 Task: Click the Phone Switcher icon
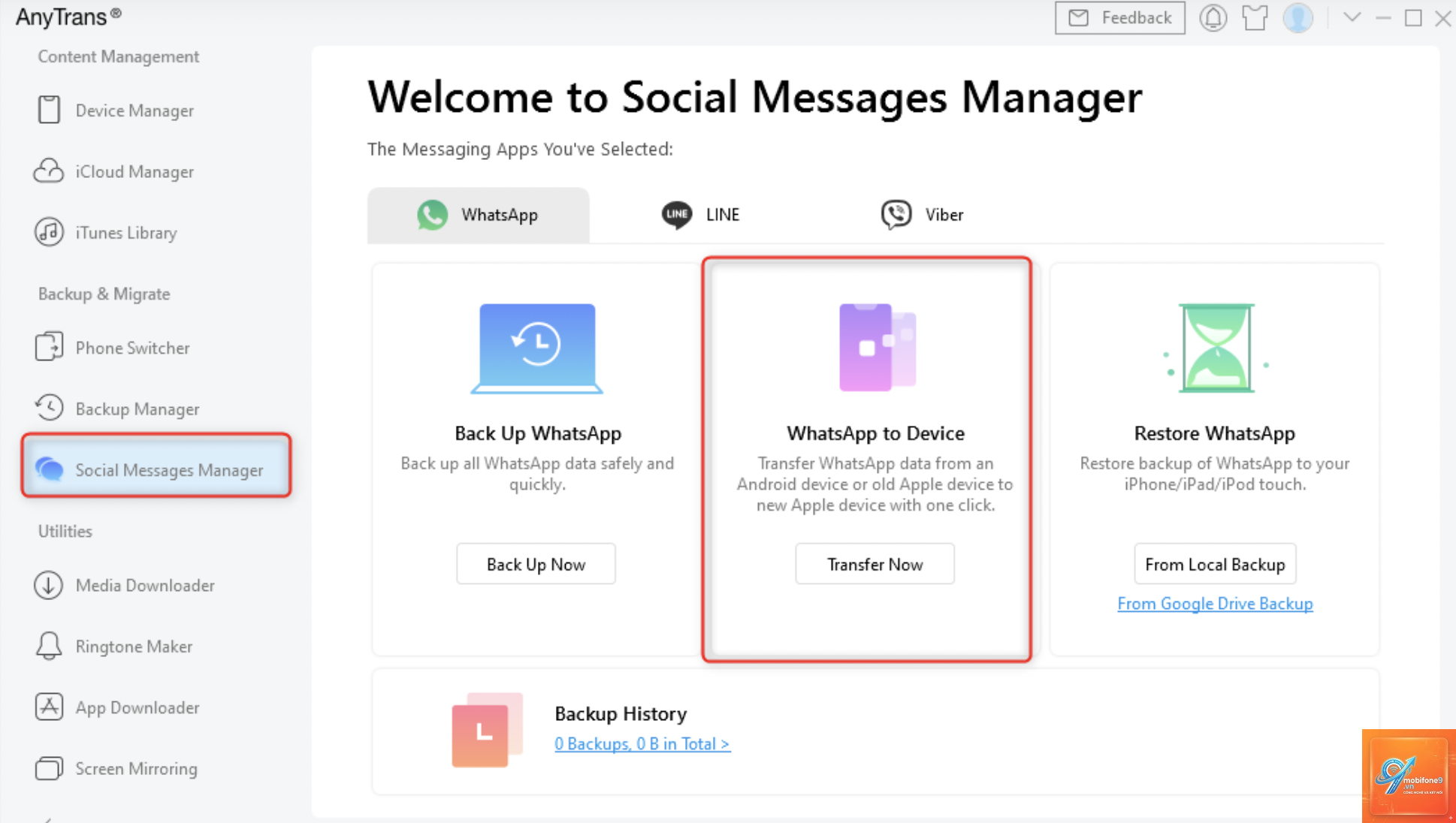pyautogui.click(x=49, y=347)
